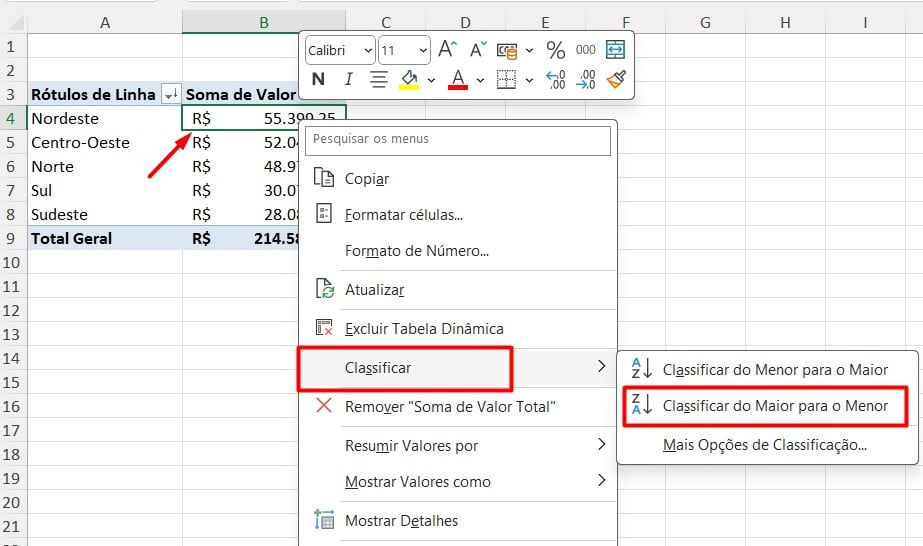Click the Decrease Font Size icon

tap(478, 50)
